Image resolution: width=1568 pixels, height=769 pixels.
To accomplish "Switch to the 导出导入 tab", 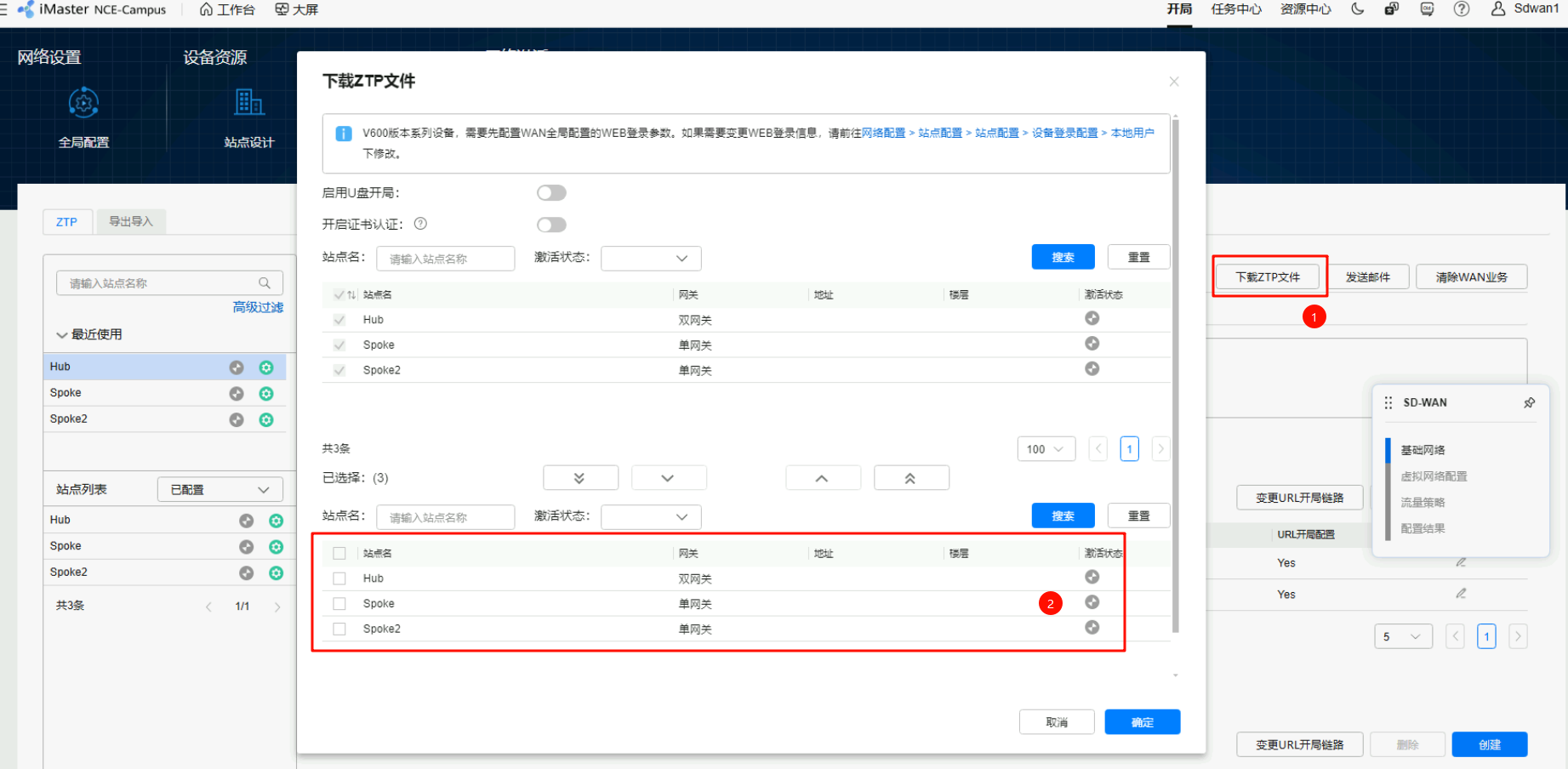I will (x=131, y=222).
